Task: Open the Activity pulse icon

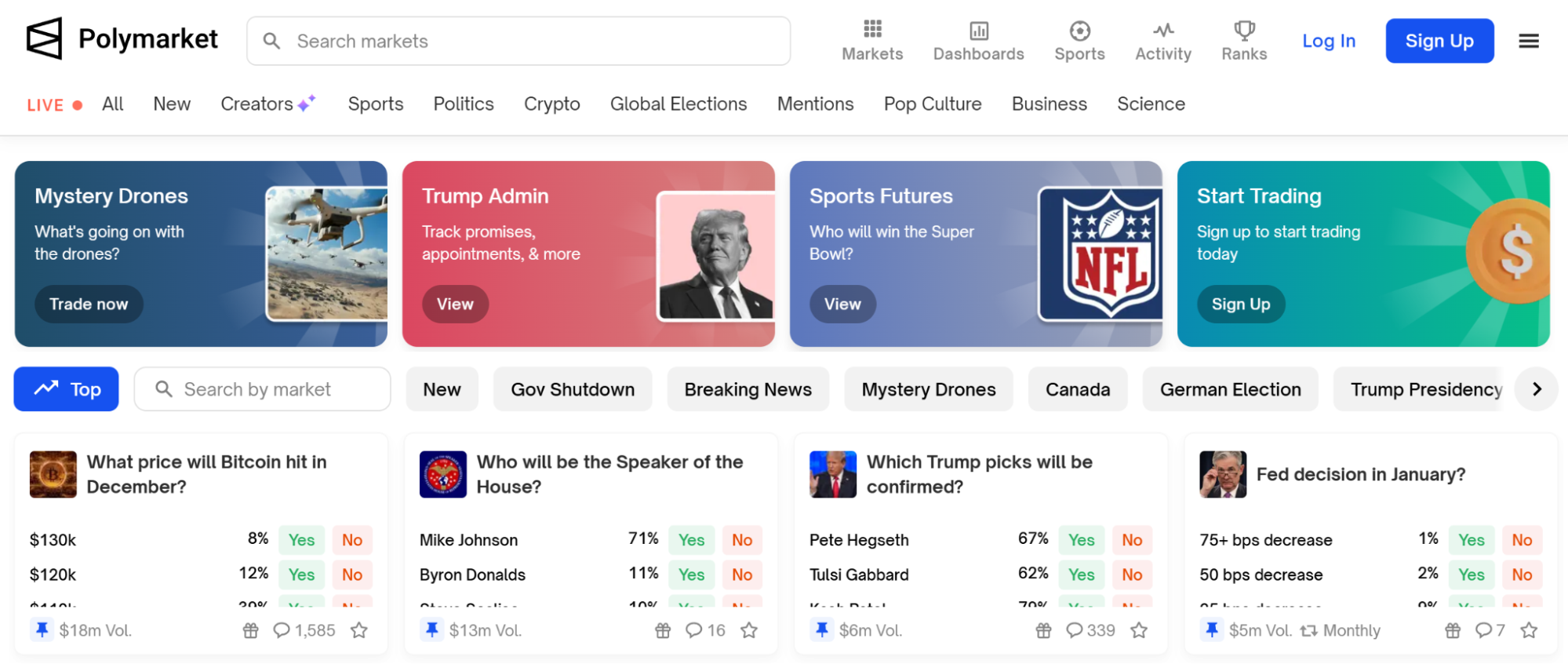Action: 1163,31
